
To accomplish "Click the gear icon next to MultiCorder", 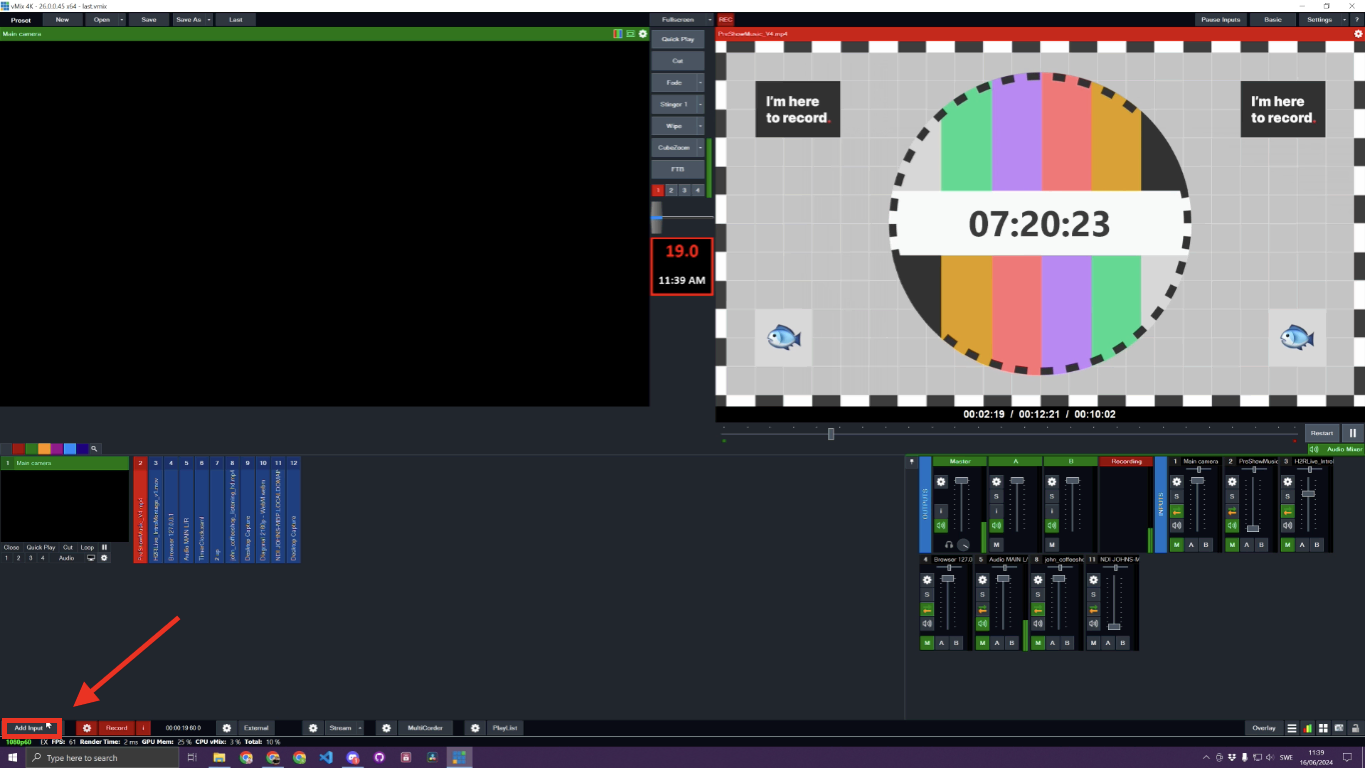I will (x=386, y=728).
